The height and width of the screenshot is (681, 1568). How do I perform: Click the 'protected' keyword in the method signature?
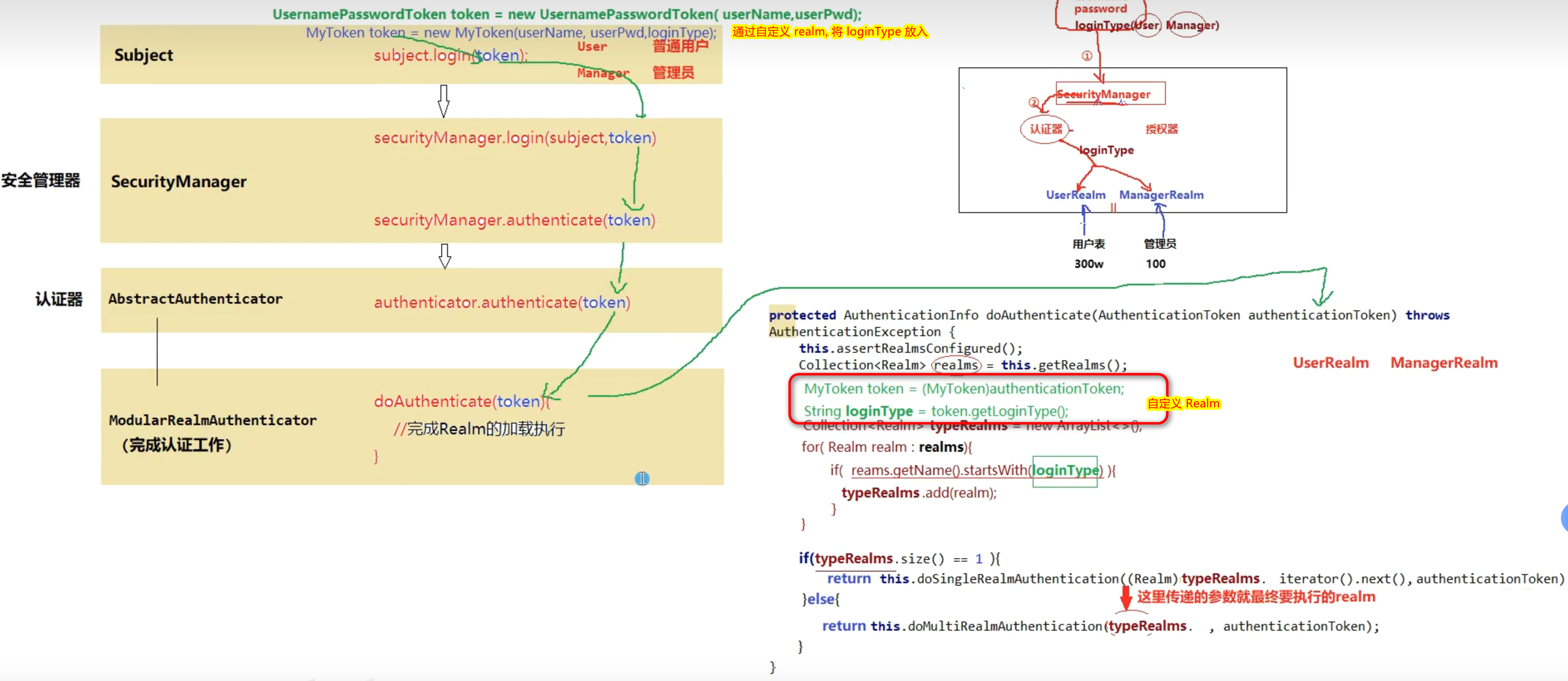point(802,315)
